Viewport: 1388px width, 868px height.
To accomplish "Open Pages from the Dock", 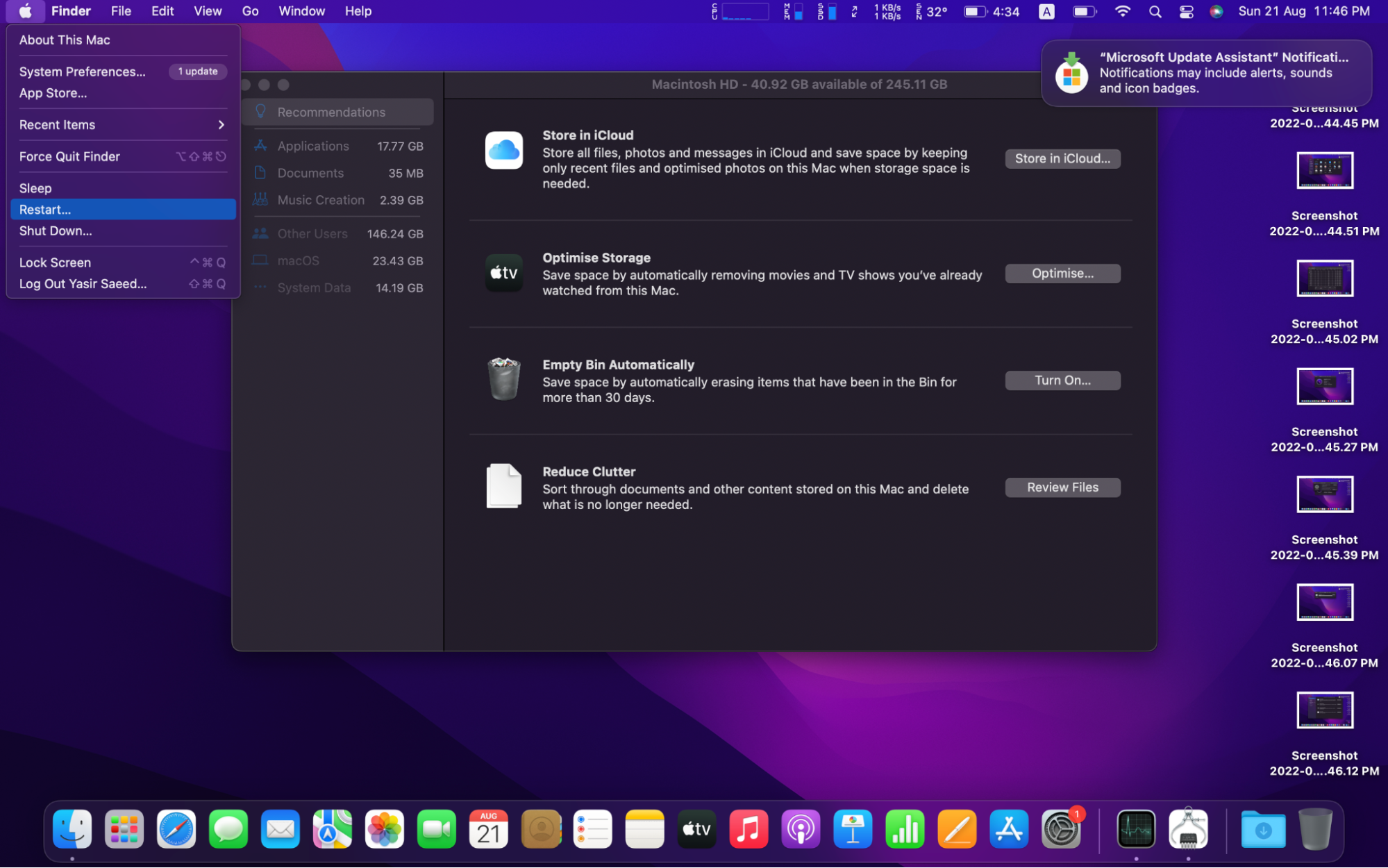I will (x=958, y=829).
